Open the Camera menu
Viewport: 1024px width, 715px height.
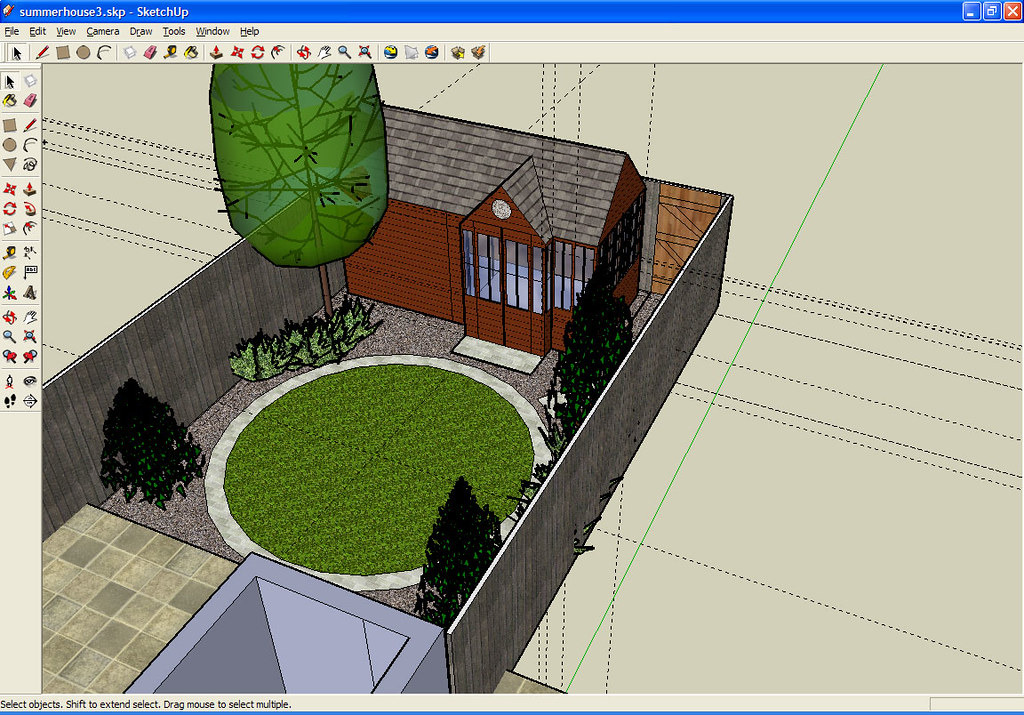click(103, 31)
